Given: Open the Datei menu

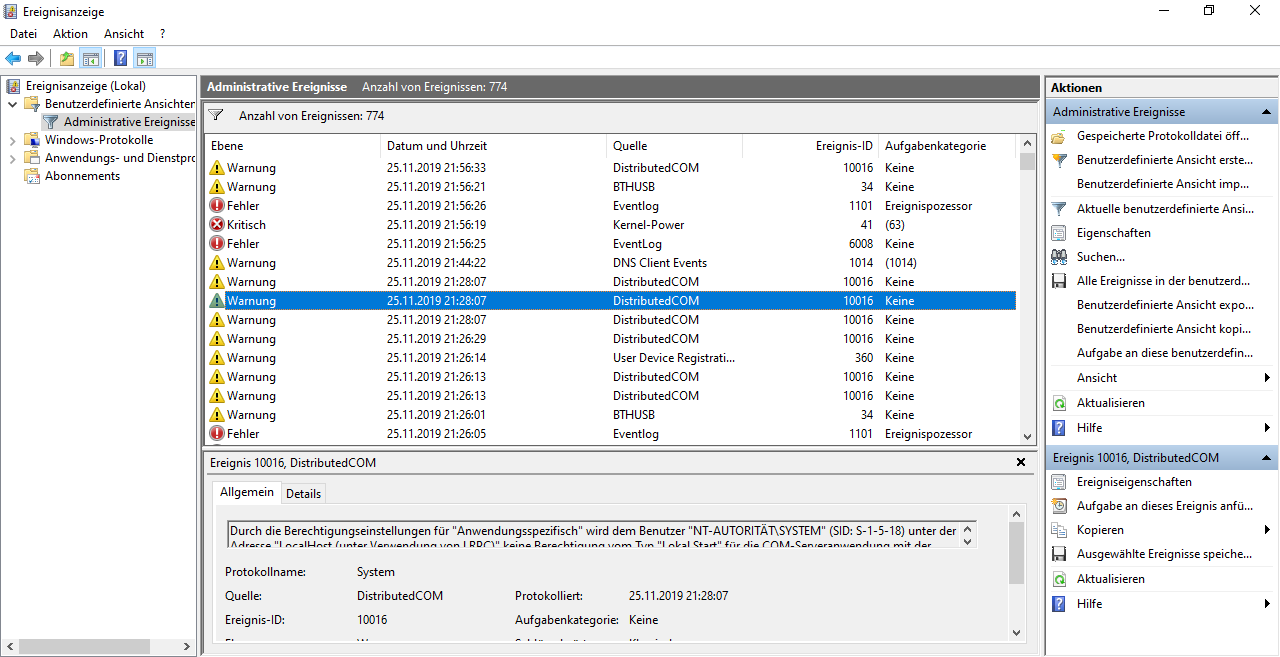Looking at the screenshot, I should (23, 34).
